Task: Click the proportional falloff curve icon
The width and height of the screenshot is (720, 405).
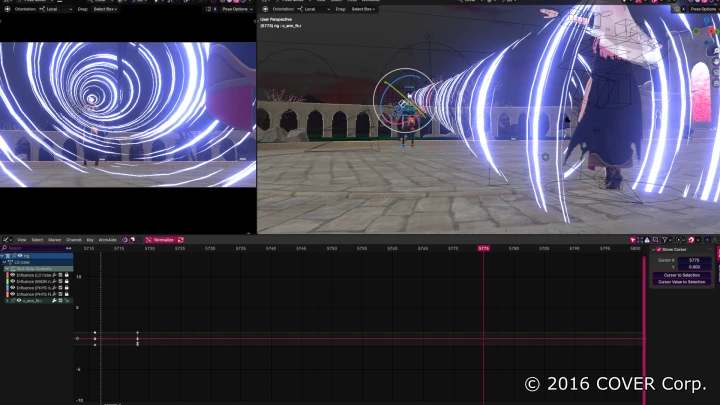Action: (714, 240)
